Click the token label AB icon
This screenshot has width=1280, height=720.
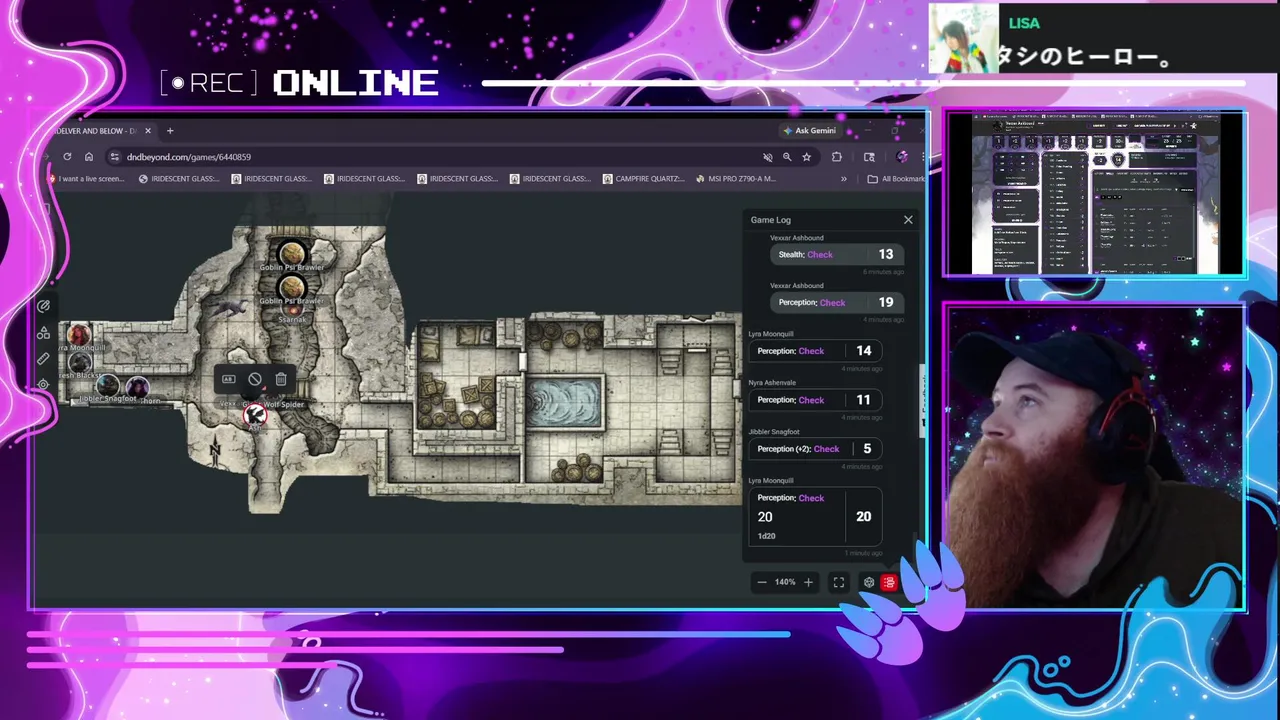tap(228, 380)
